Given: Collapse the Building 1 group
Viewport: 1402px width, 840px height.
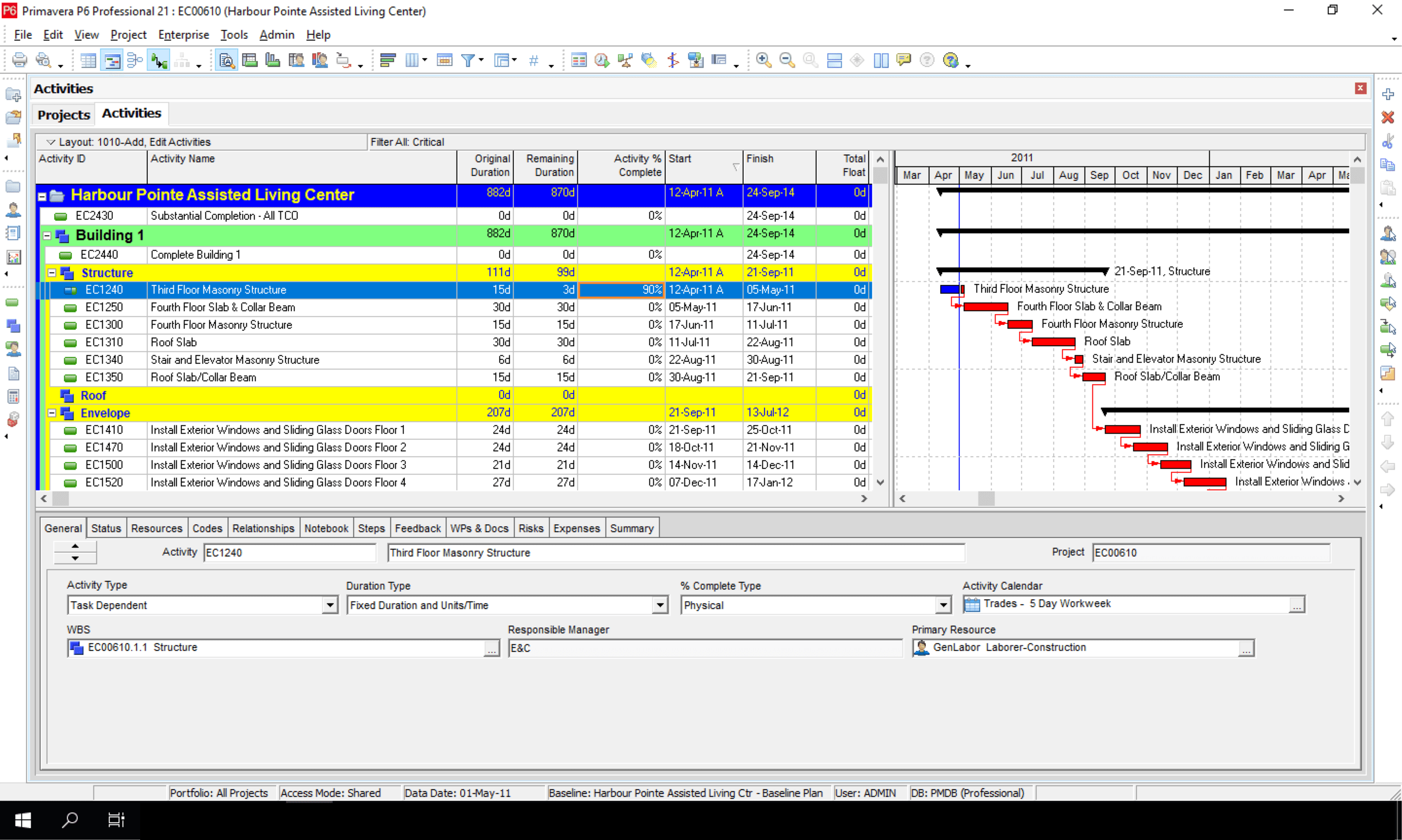Looking at the screenshot, I should (x=48, y=236).
